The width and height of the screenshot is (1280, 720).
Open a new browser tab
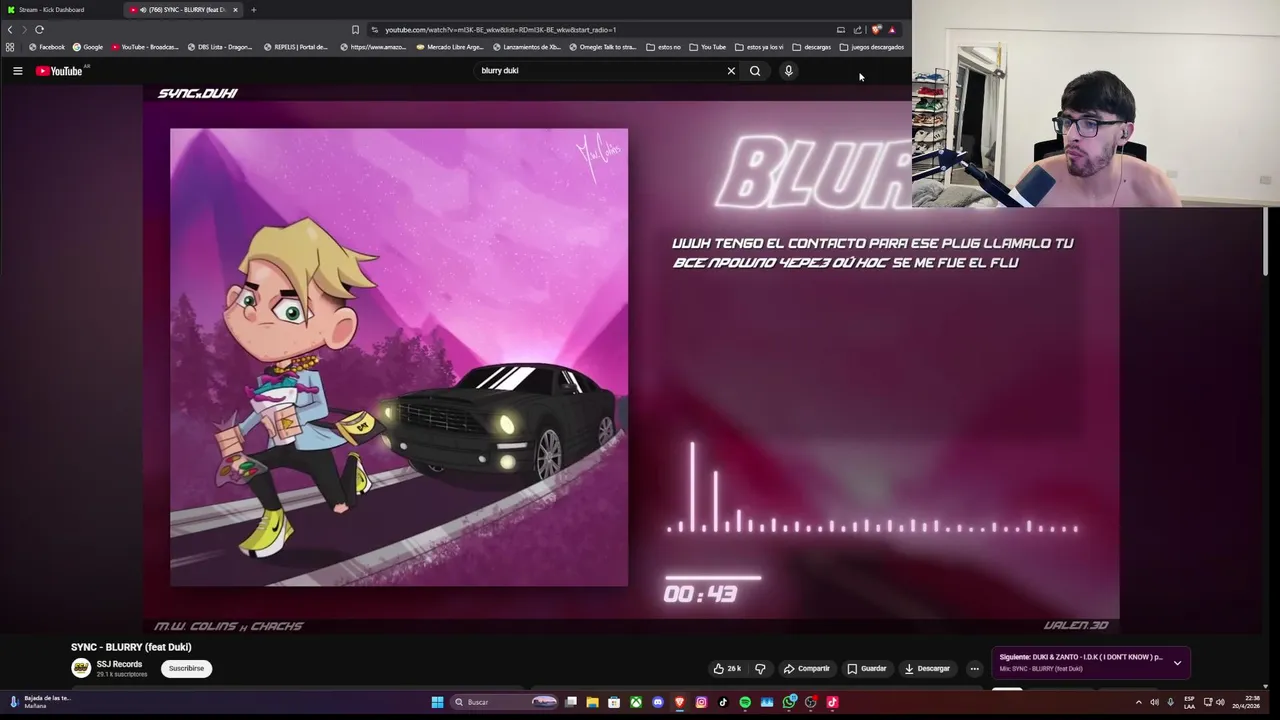[253, 10]
